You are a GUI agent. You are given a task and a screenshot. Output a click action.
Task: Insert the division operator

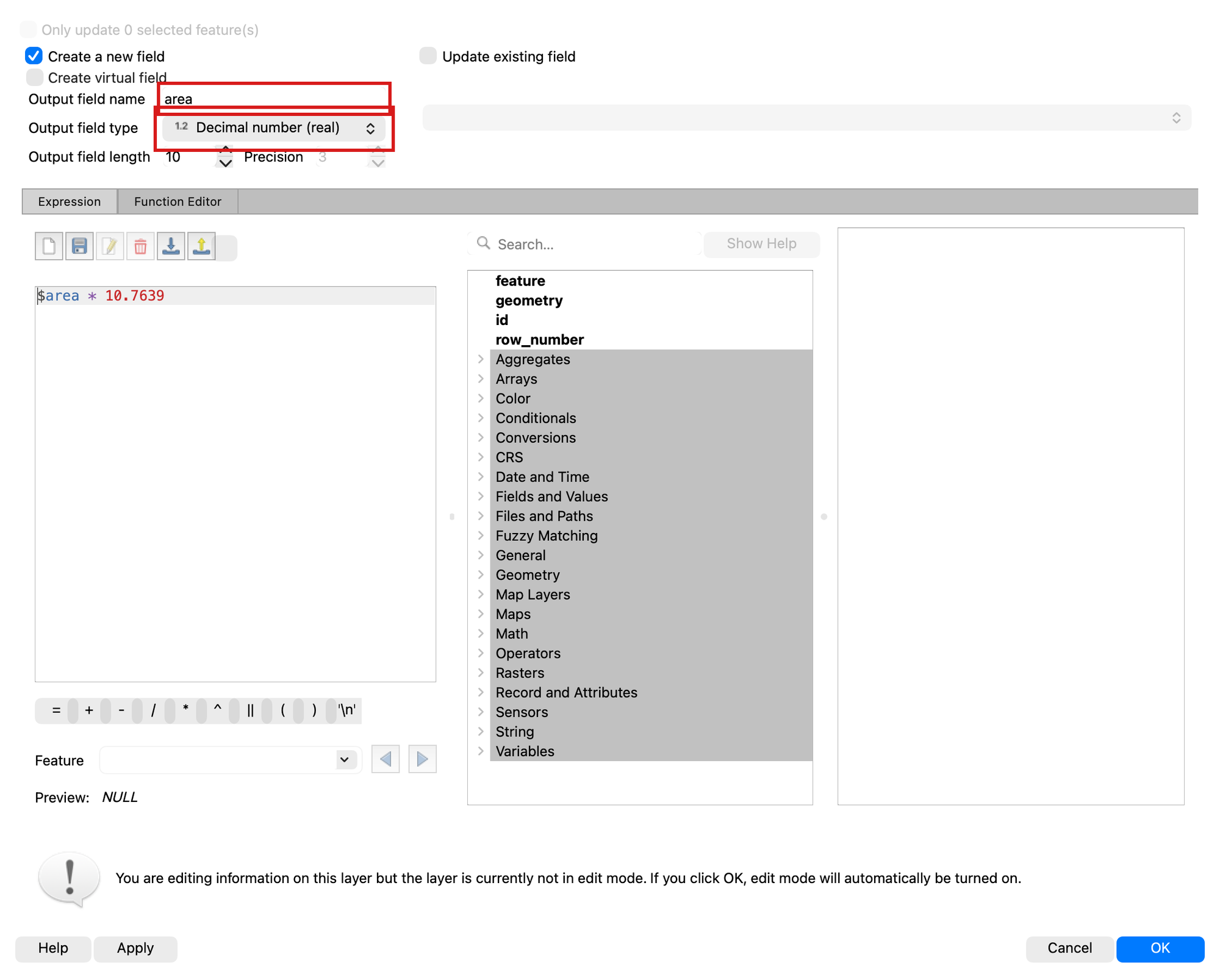point(154,710)
